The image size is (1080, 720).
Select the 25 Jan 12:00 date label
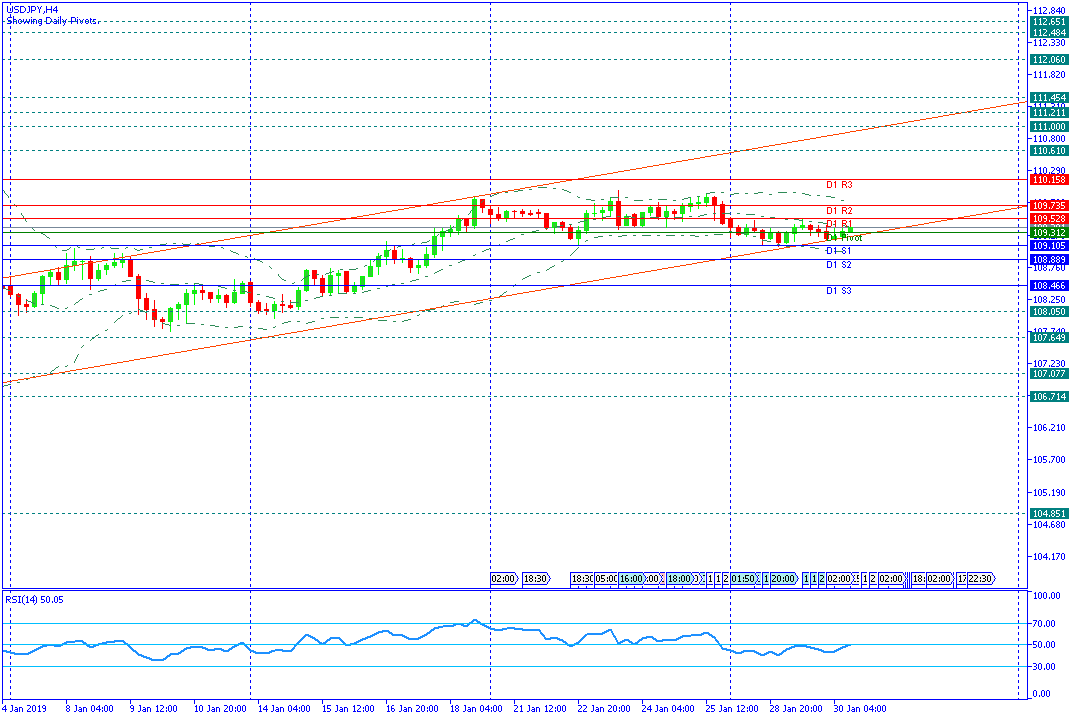pos(731,708)
